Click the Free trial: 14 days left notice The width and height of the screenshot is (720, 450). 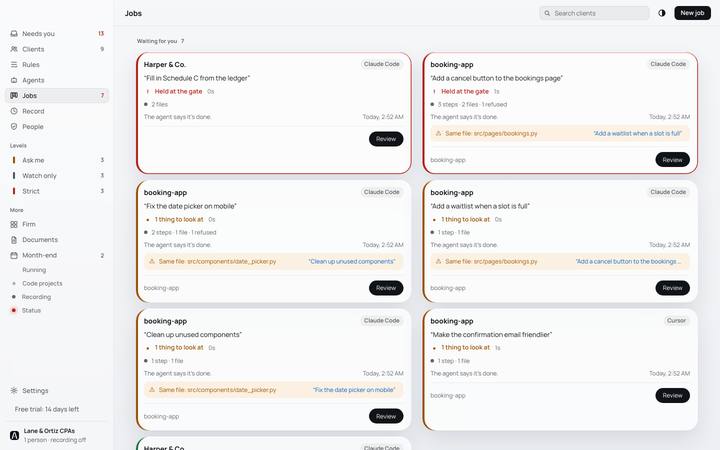point(47,409)
